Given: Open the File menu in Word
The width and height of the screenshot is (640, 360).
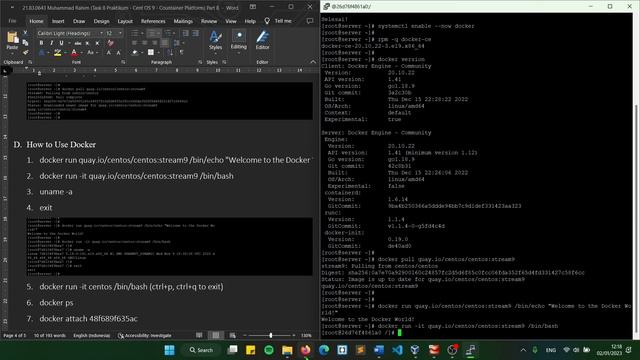Looking at the screenshot, I should point(12,21).
